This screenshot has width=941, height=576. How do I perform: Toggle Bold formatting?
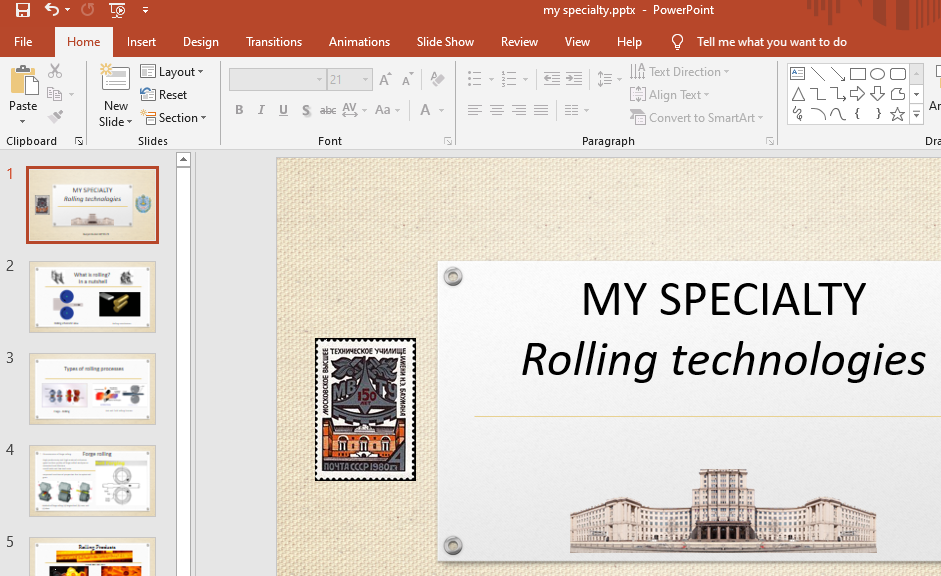pos(239,110)
